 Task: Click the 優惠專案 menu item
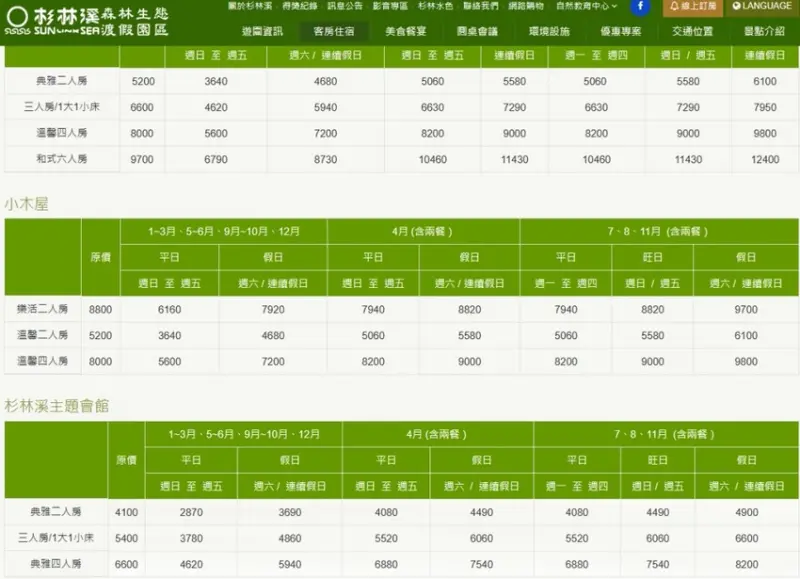621,31
